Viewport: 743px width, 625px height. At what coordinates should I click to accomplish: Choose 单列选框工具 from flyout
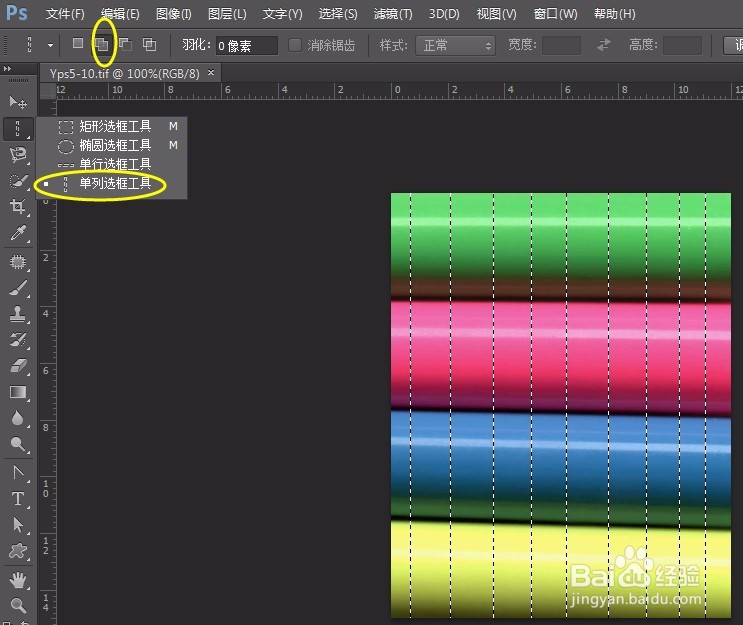coord(112,183)
